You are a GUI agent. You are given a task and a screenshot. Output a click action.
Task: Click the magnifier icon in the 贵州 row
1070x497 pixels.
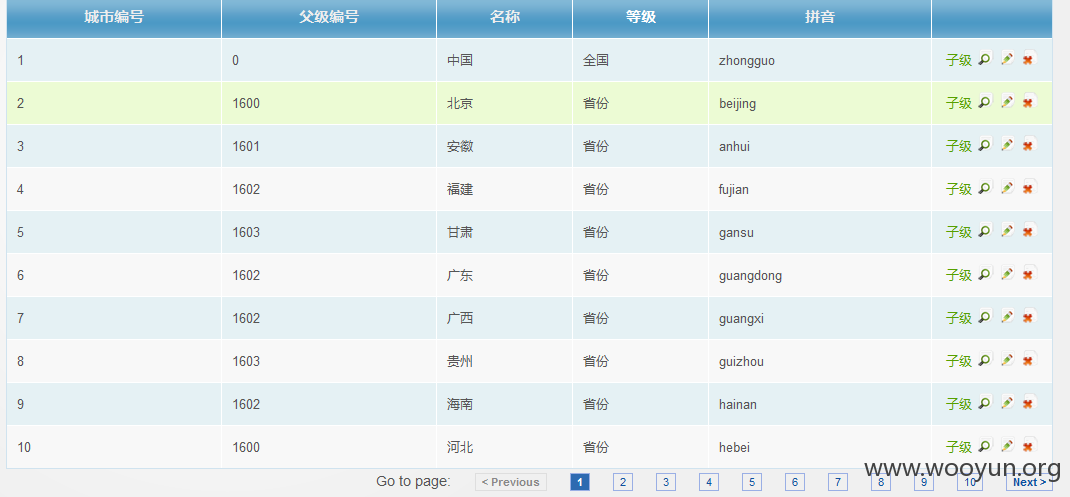point(984,360)
